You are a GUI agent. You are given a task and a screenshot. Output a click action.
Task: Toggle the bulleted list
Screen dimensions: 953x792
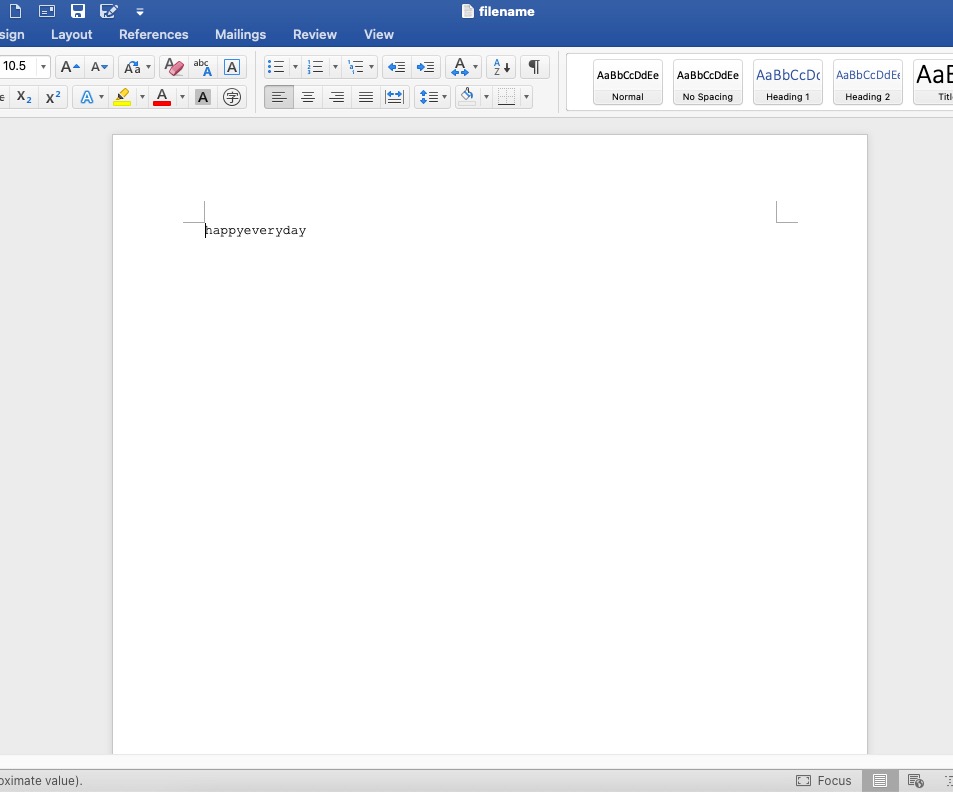(x=274, y=66)
